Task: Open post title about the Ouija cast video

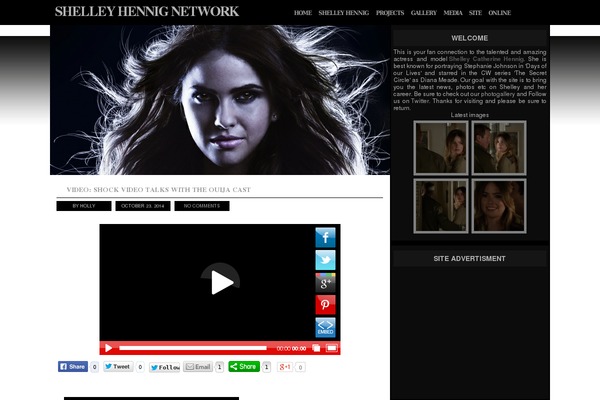Action: click(158, 189)
